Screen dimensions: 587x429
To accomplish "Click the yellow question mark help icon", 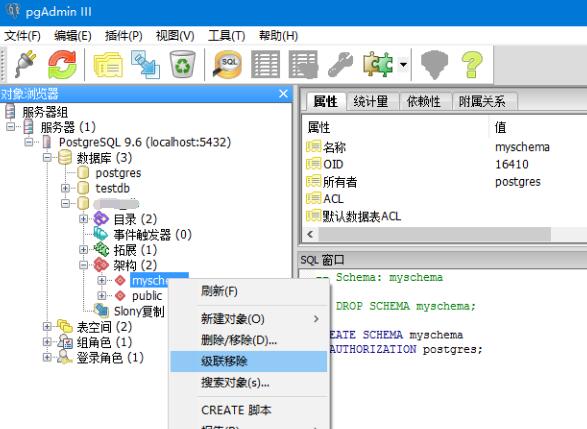I will coord(472,64).
